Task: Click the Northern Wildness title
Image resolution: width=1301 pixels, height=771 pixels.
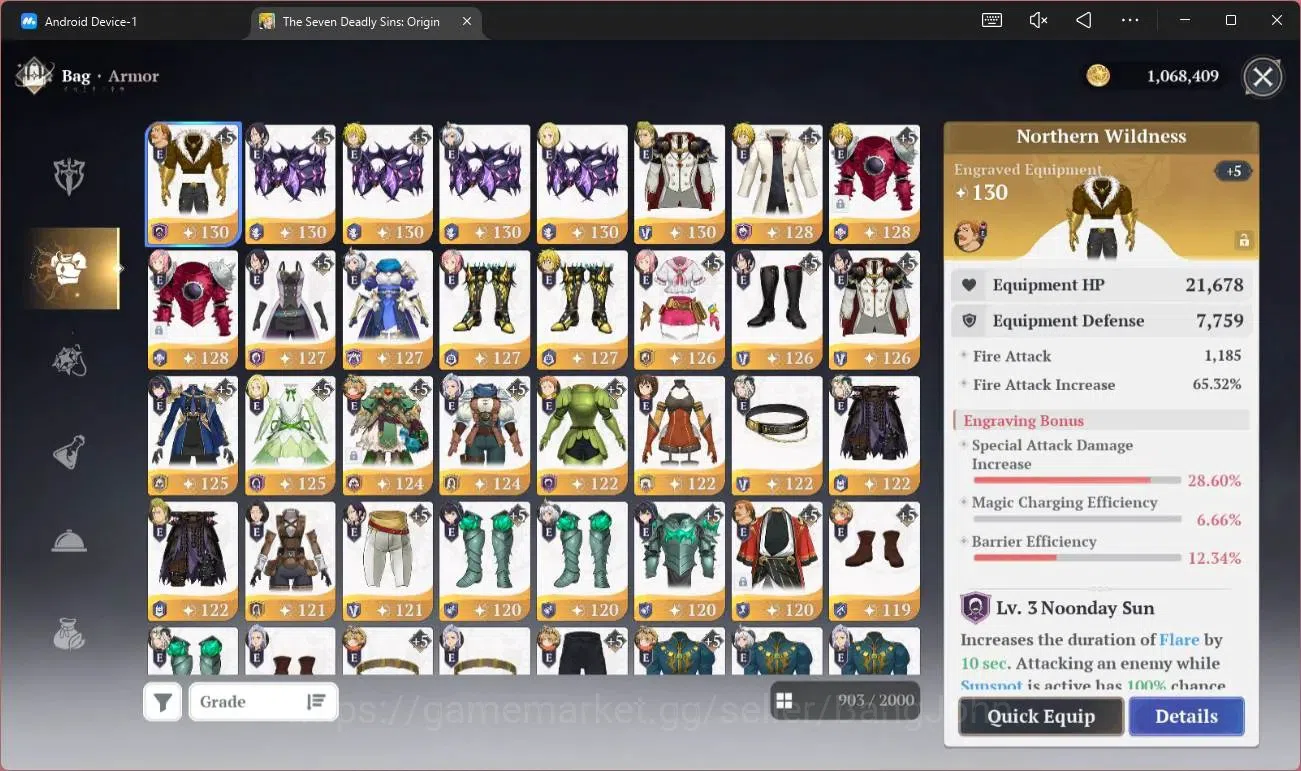Action: pyautogui.click(x=1101, y=137)
